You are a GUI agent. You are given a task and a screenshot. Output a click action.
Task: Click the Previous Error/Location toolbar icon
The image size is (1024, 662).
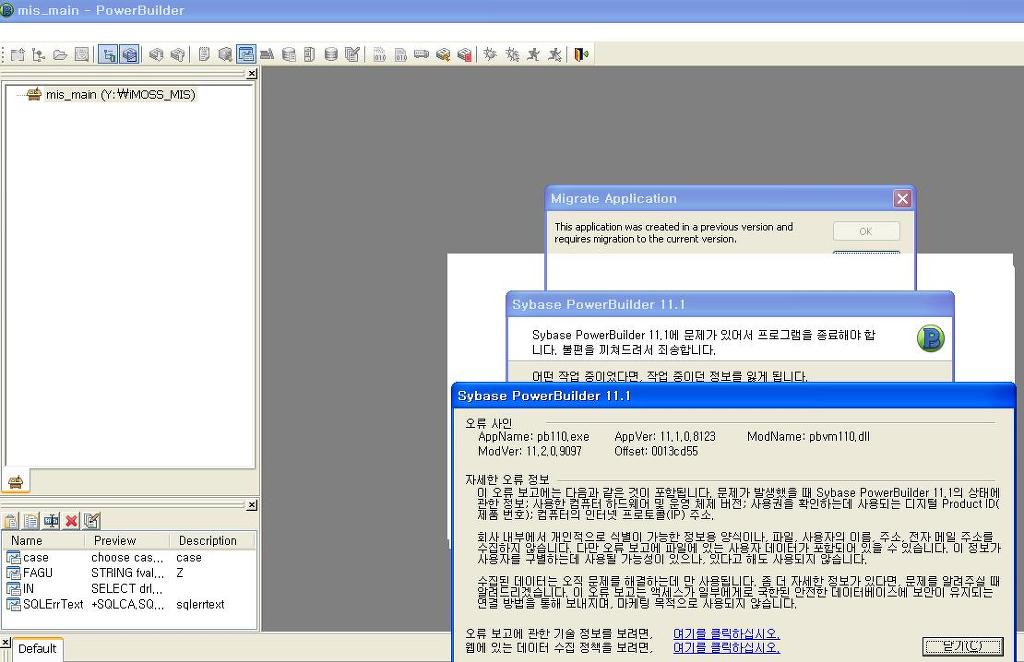point(177,54)
